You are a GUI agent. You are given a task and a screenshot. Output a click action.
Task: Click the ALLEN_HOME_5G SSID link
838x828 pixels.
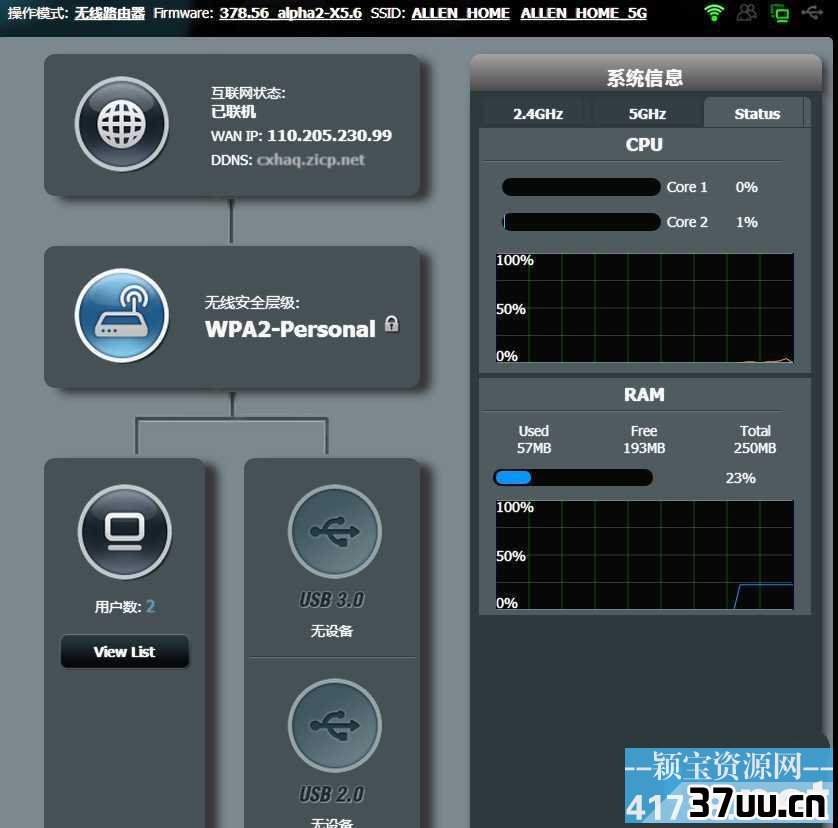tap(584, 13)
